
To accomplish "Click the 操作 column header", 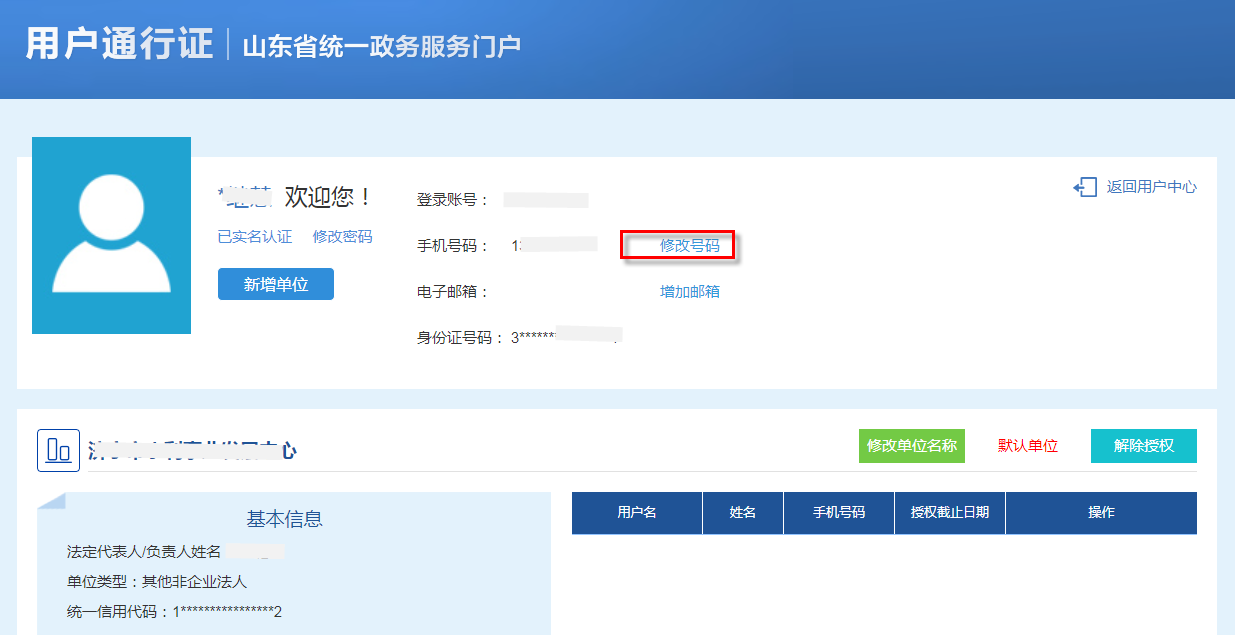I will (1101, 513).
